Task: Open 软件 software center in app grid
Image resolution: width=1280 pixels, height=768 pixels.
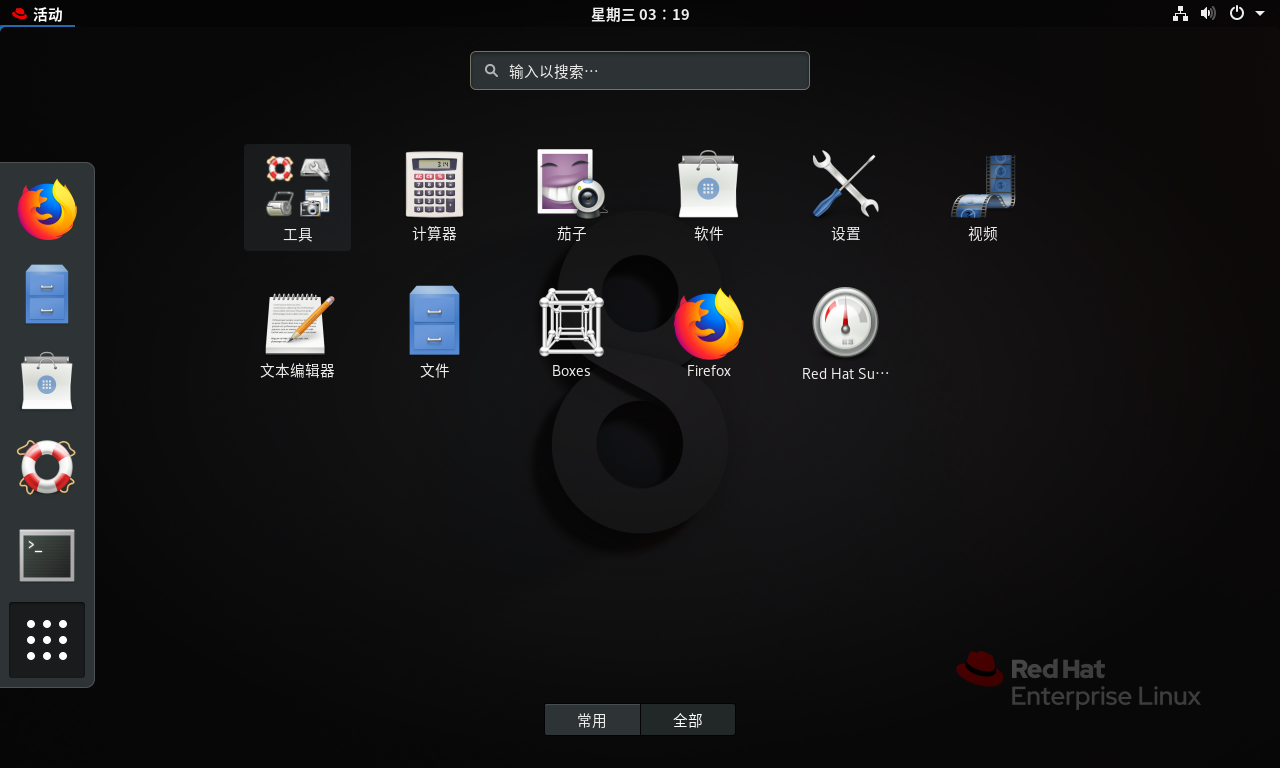Action: [x=708, y=197]
